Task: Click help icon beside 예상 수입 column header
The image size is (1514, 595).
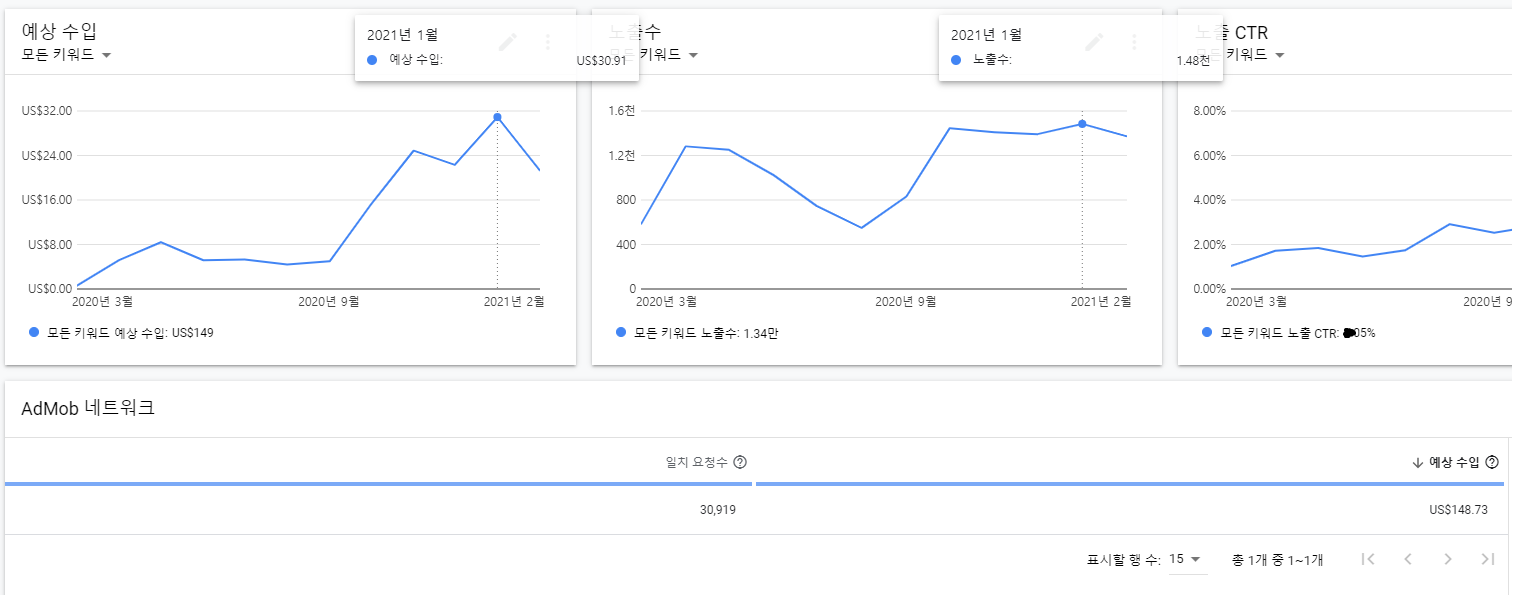Action: (1492, 462)
